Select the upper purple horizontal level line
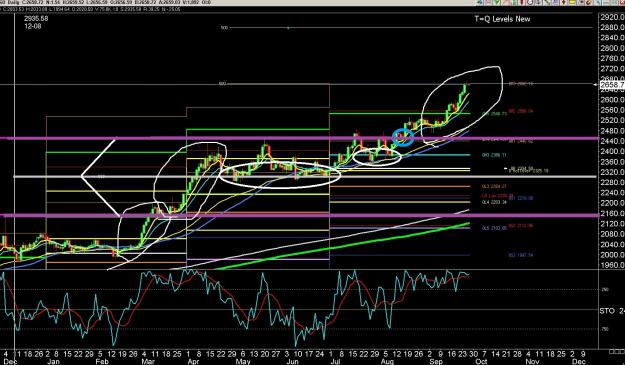This screenshot has height=365, width=625. (x=299, y=138)
